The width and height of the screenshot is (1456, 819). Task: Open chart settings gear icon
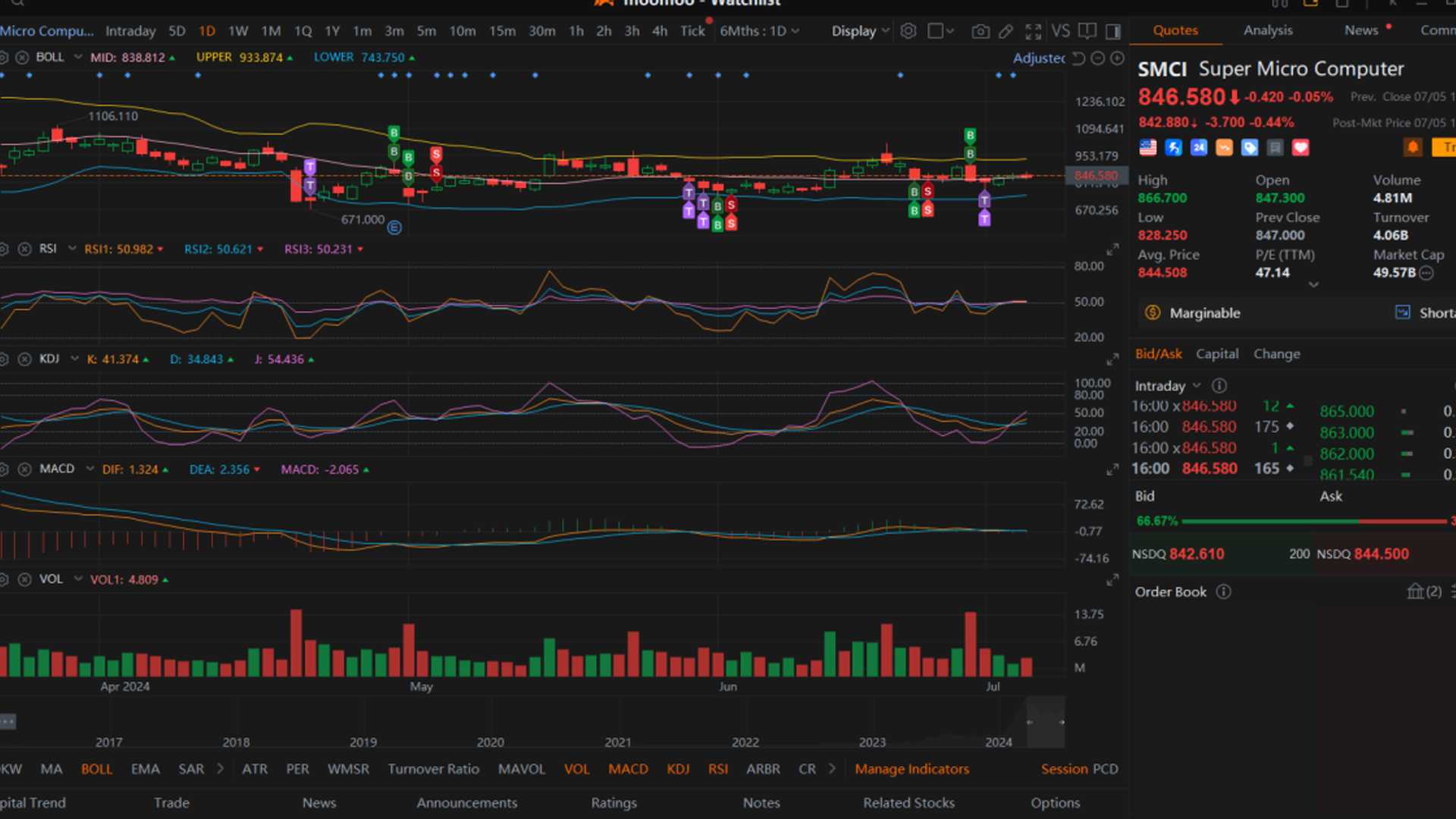[x=908, y=31]
